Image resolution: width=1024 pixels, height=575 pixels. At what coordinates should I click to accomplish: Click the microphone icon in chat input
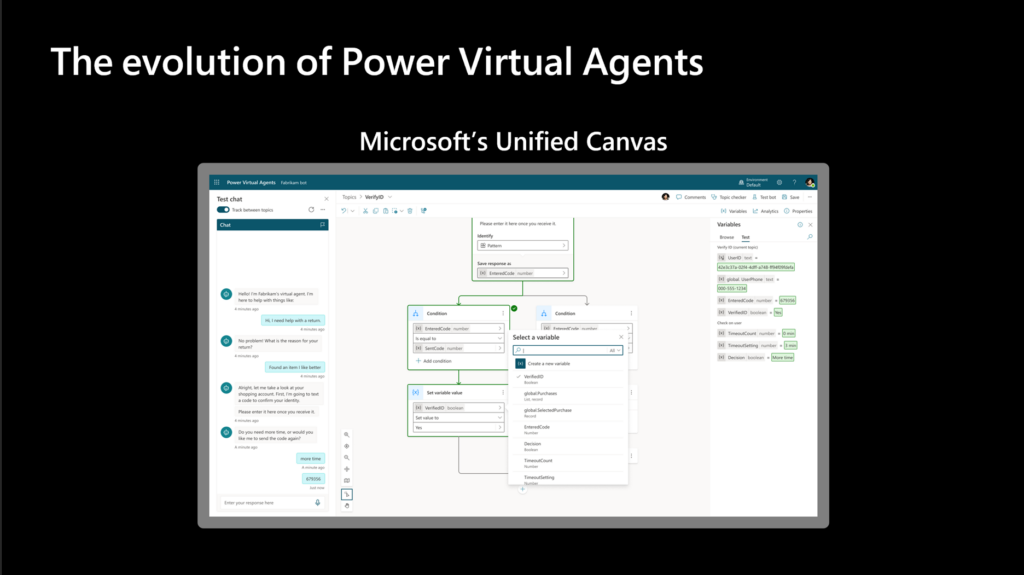318,502
